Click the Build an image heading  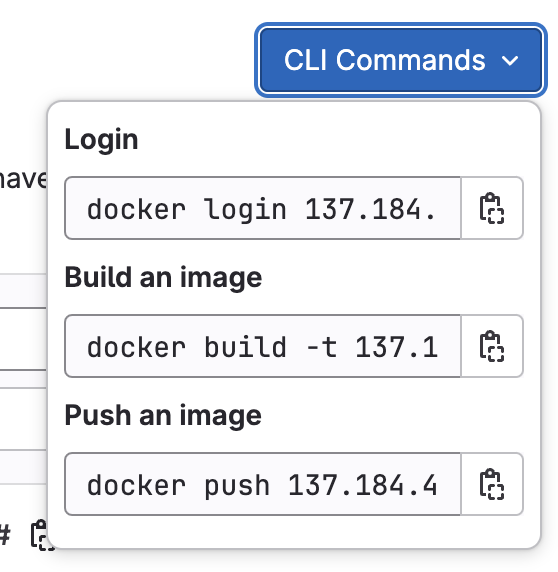coord(163,278)
